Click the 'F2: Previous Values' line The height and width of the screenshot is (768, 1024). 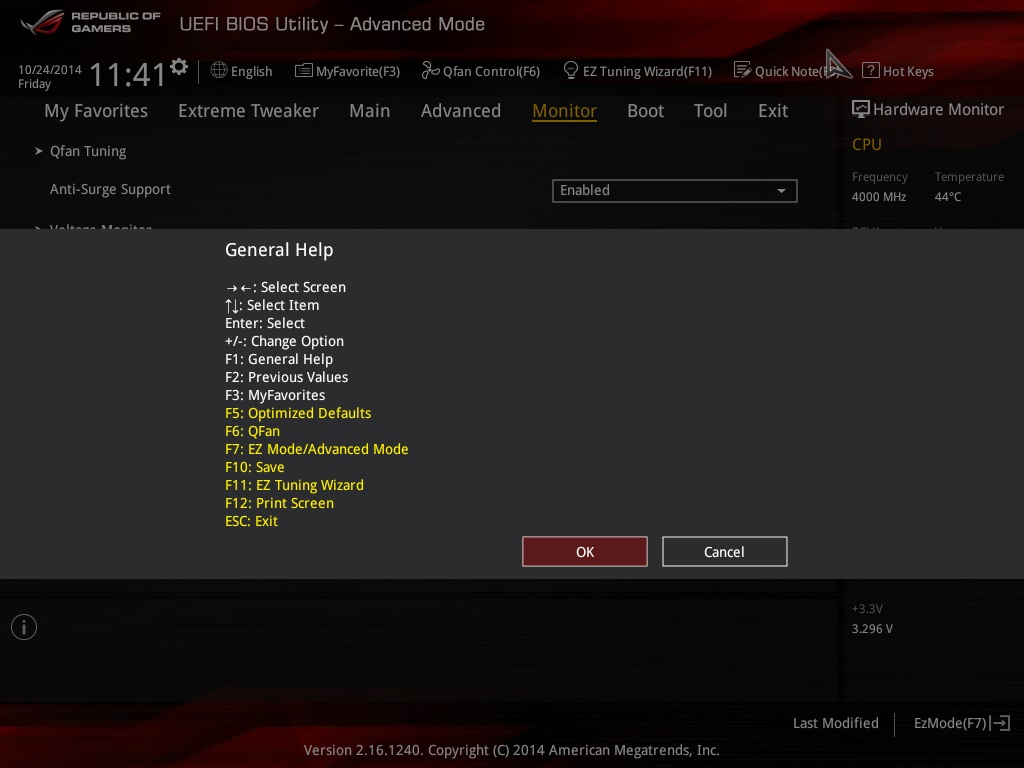tap(287, 377)
